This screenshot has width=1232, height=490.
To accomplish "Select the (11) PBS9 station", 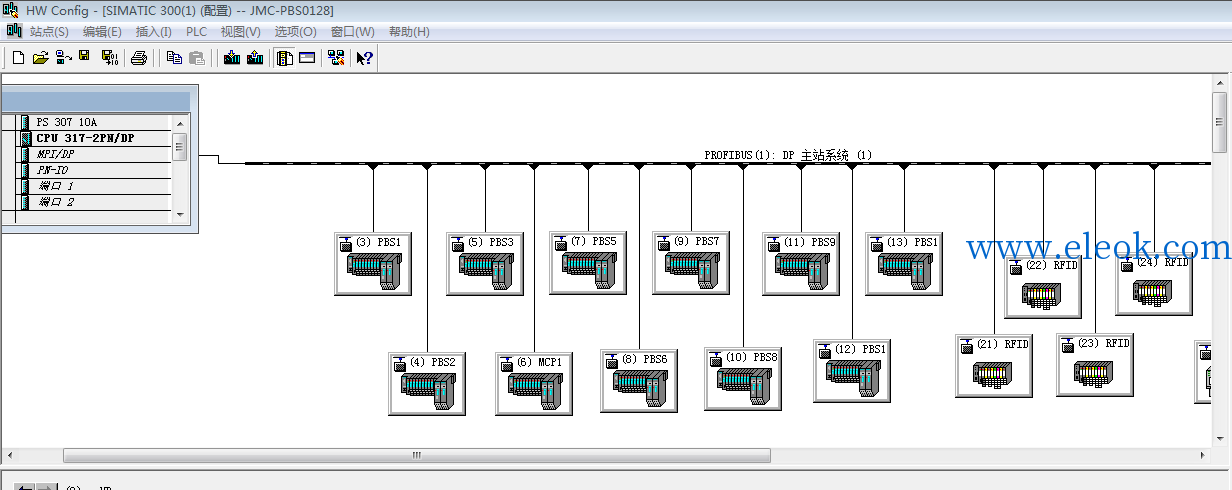I will click(x=801, y=264).
